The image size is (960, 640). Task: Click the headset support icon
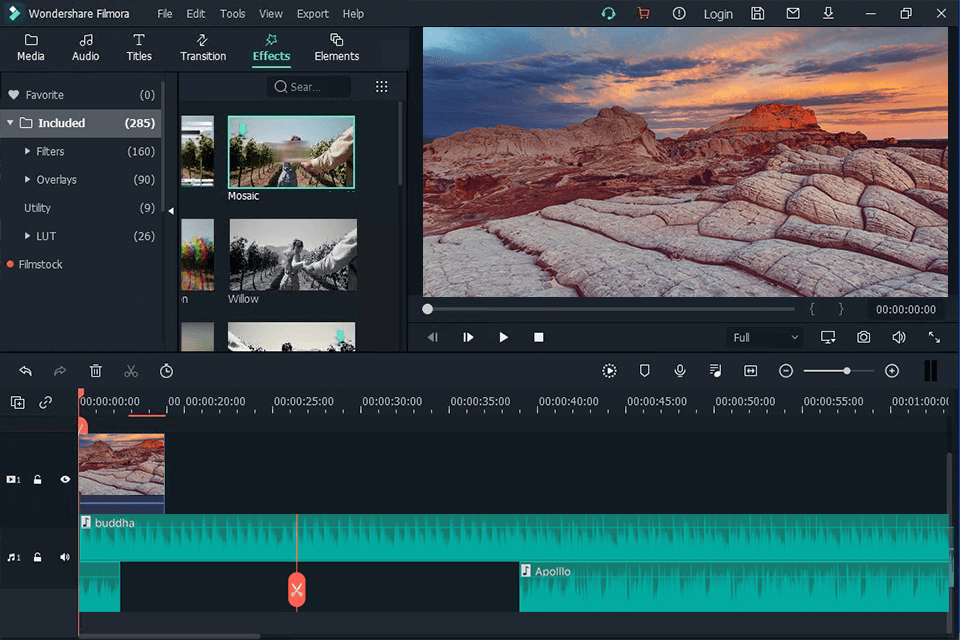point(608,13)
